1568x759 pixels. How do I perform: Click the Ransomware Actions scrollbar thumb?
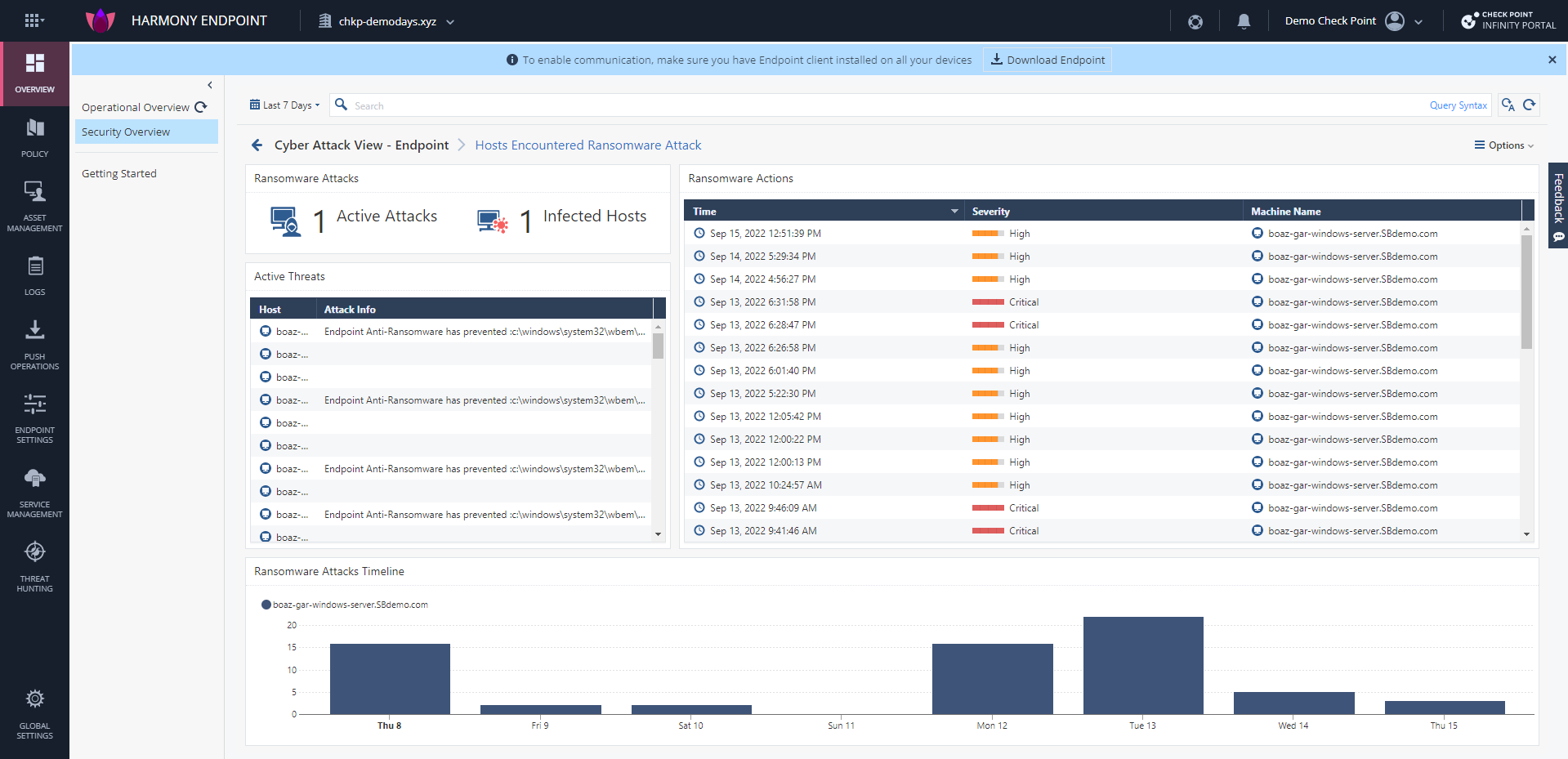click(x=1526, y=292)
